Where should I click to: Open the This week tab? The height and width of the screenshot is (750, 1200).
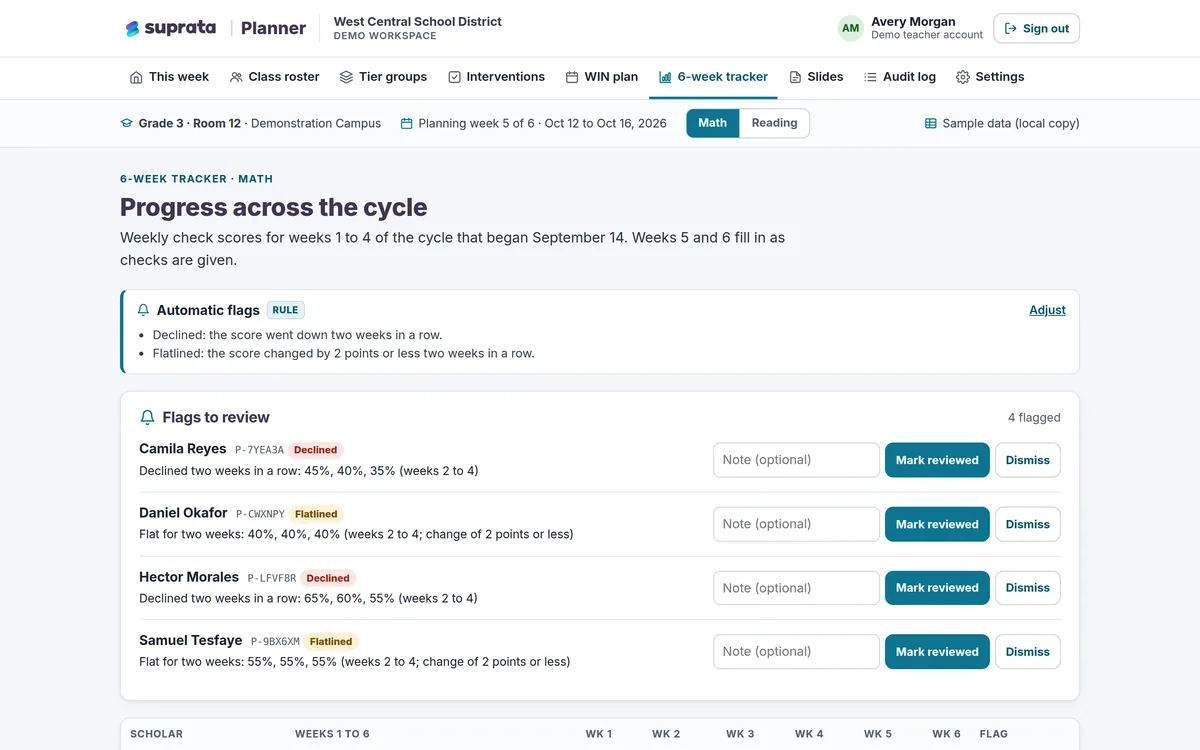click(169, 77)
